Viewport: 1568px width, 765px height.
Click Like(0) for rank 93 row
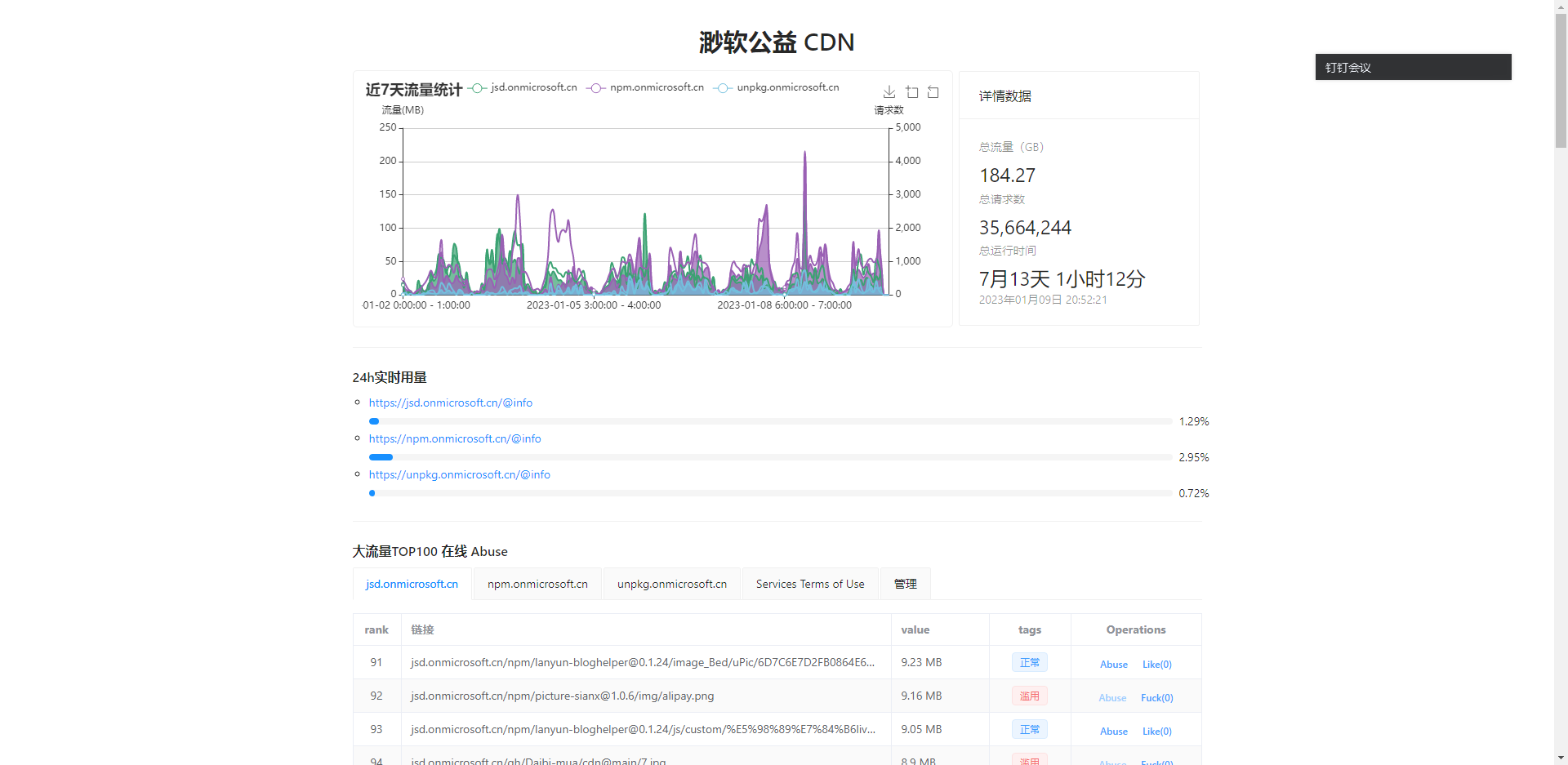pos(1157,731)
